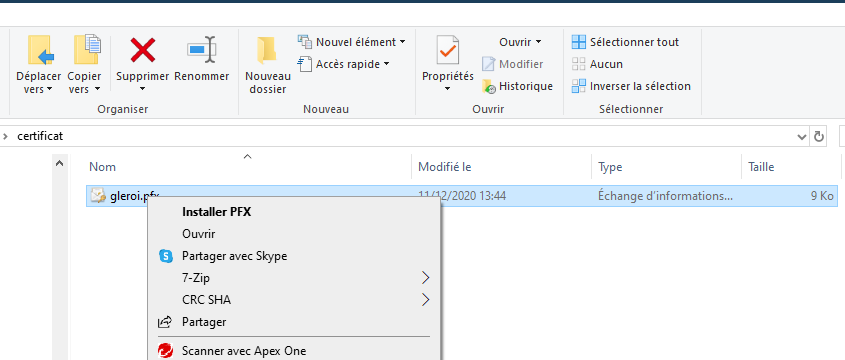Image resolution: width=845 pixels, height=360 pixels.
Task: Click the Sélectionner tout icon
Action: [578, 42]
